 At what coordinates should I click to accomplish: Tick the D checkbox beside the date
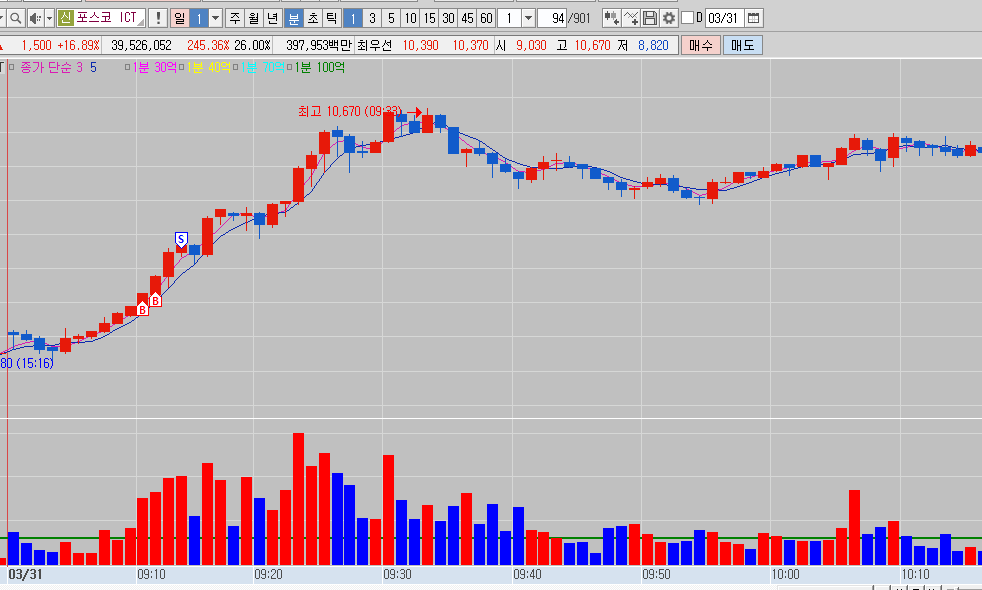point(687,18)
